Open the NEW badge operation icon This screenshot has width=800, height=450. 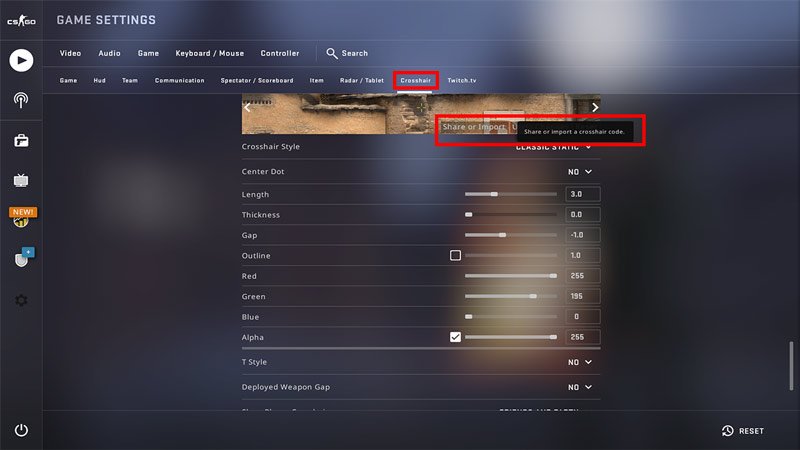(x=22, y=217)
